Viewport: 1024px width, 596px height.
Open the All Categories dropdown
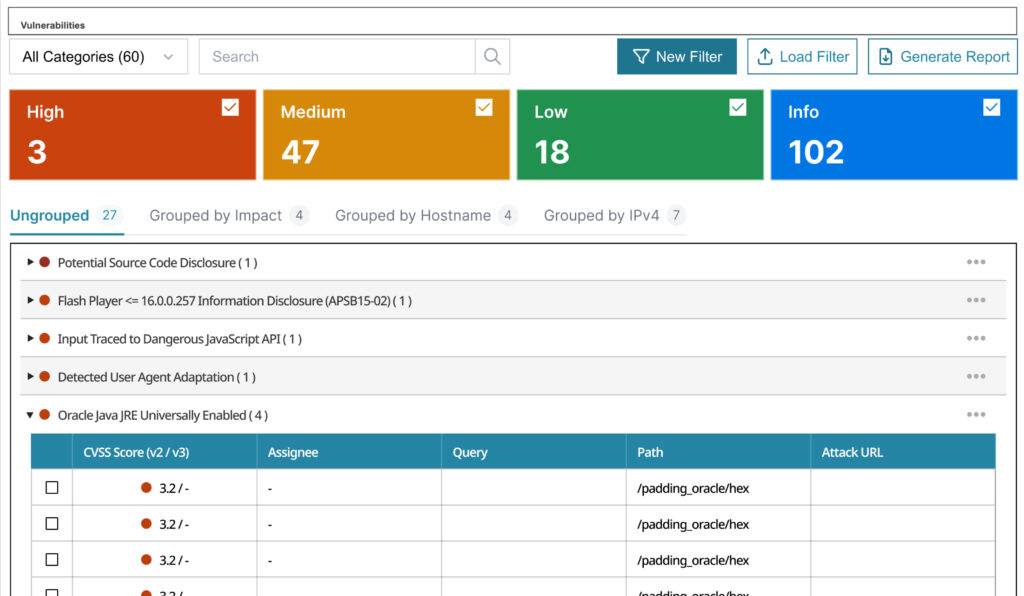point(97,57)
